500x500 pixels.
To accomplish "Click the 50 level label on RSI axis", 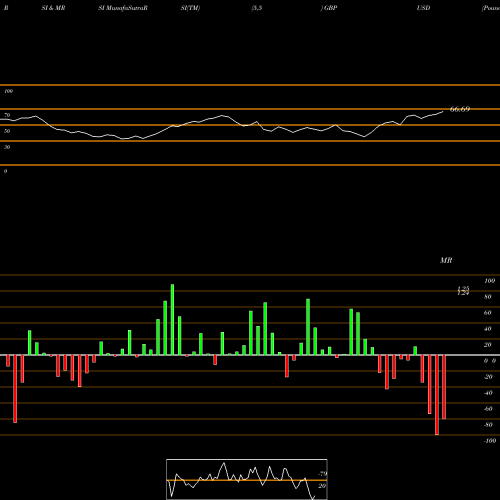I will (x=7, y=131).
